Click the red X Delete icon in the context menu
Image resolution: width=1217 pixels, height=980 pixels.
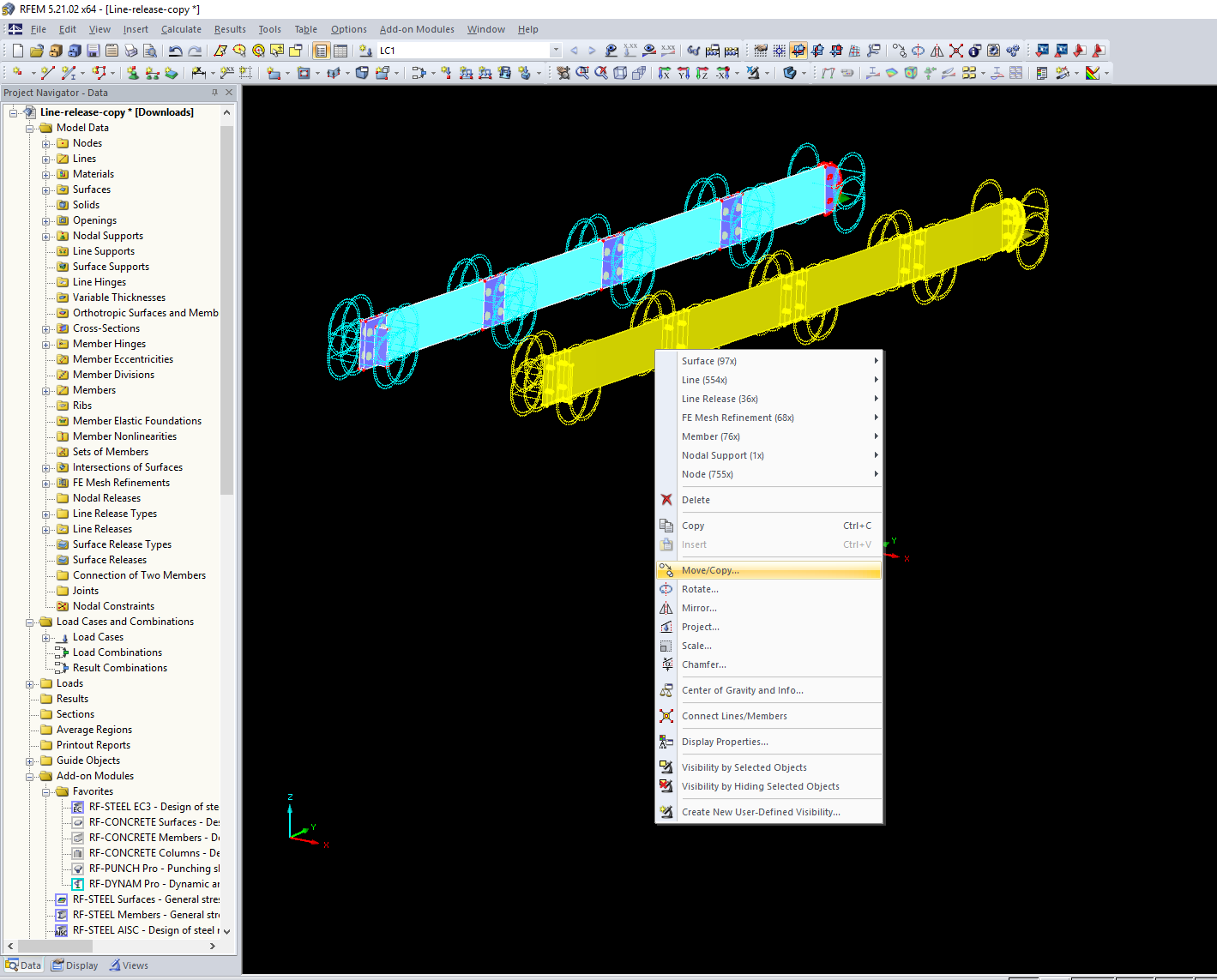tap(666, 500)
